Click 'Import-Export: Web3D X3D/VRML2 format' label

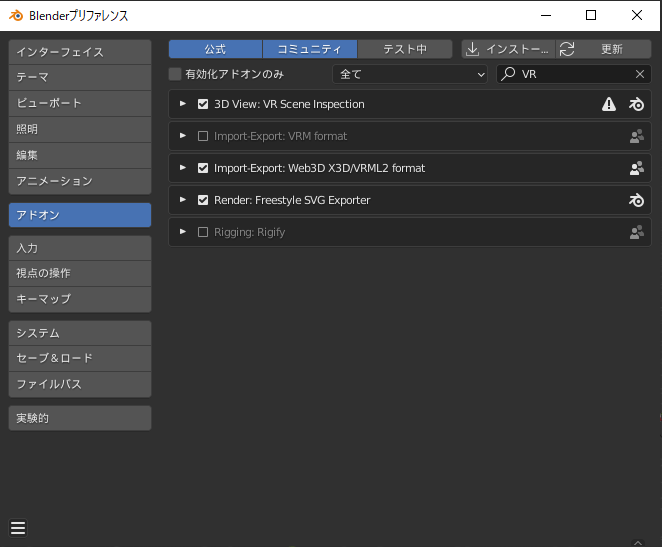[x=319, y=168]
